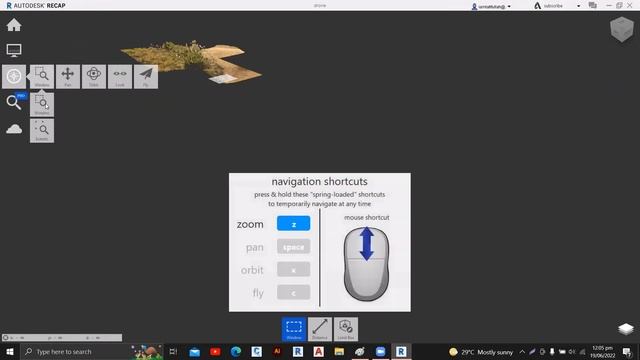The image size is (640, 360).
Task: Open YouTube from the taskbar
Action: (x=215, y=351)
